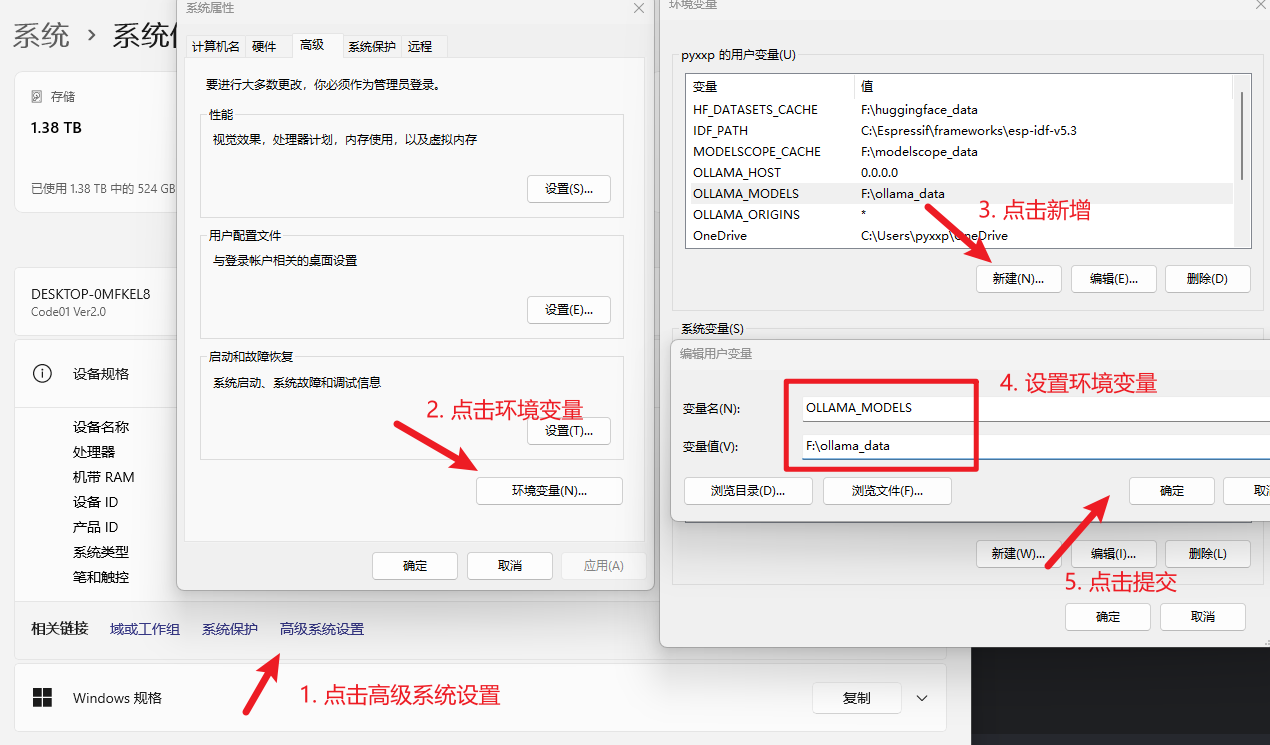Click the 笔和触控 spec label
The image size is (1270, 745).
tap(101, 577)
